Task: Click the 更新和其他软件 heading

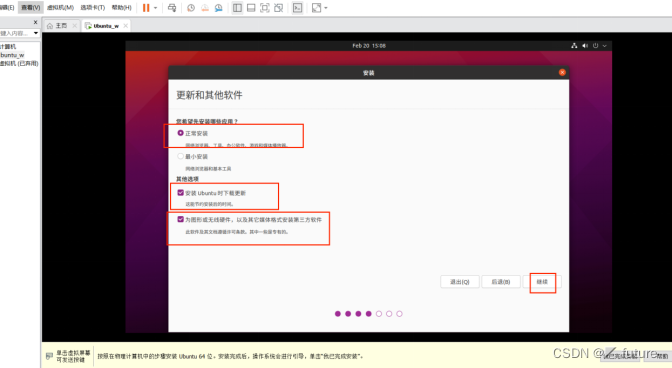Action: point(209,95)
